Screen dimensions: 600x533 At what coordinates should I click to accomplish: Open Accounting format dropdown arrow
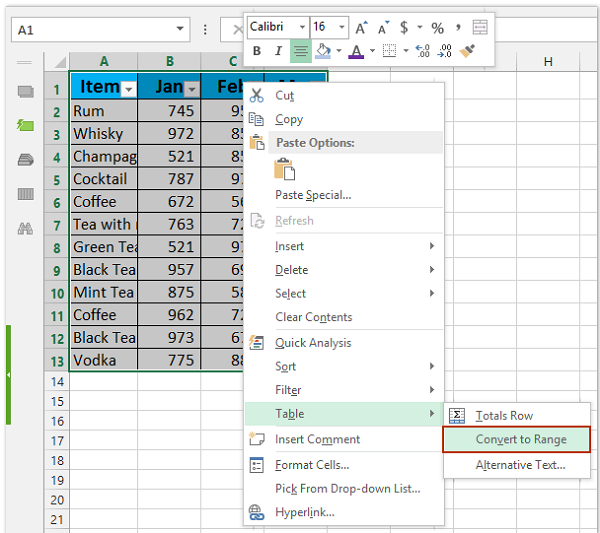pos(419,28)
